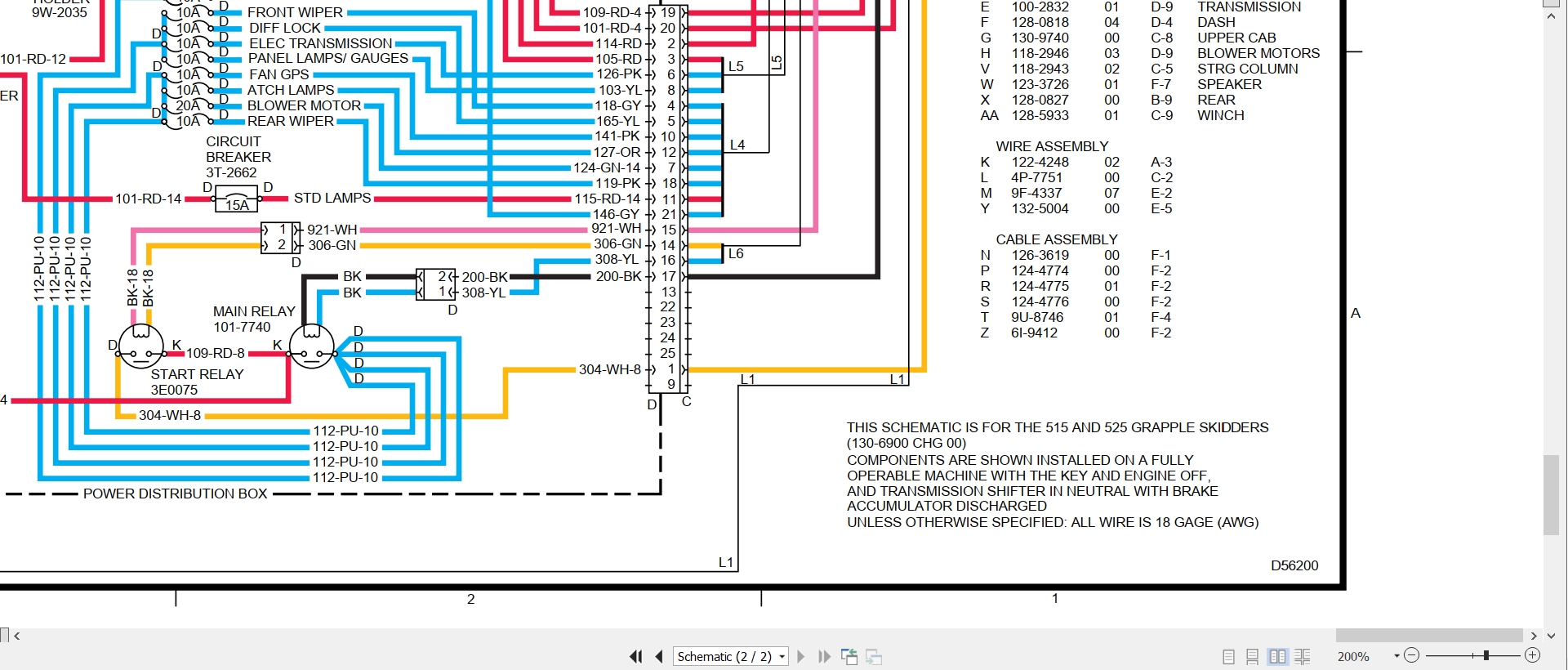Click the FRONT WIPER fuse label

(x=295, y=12)
